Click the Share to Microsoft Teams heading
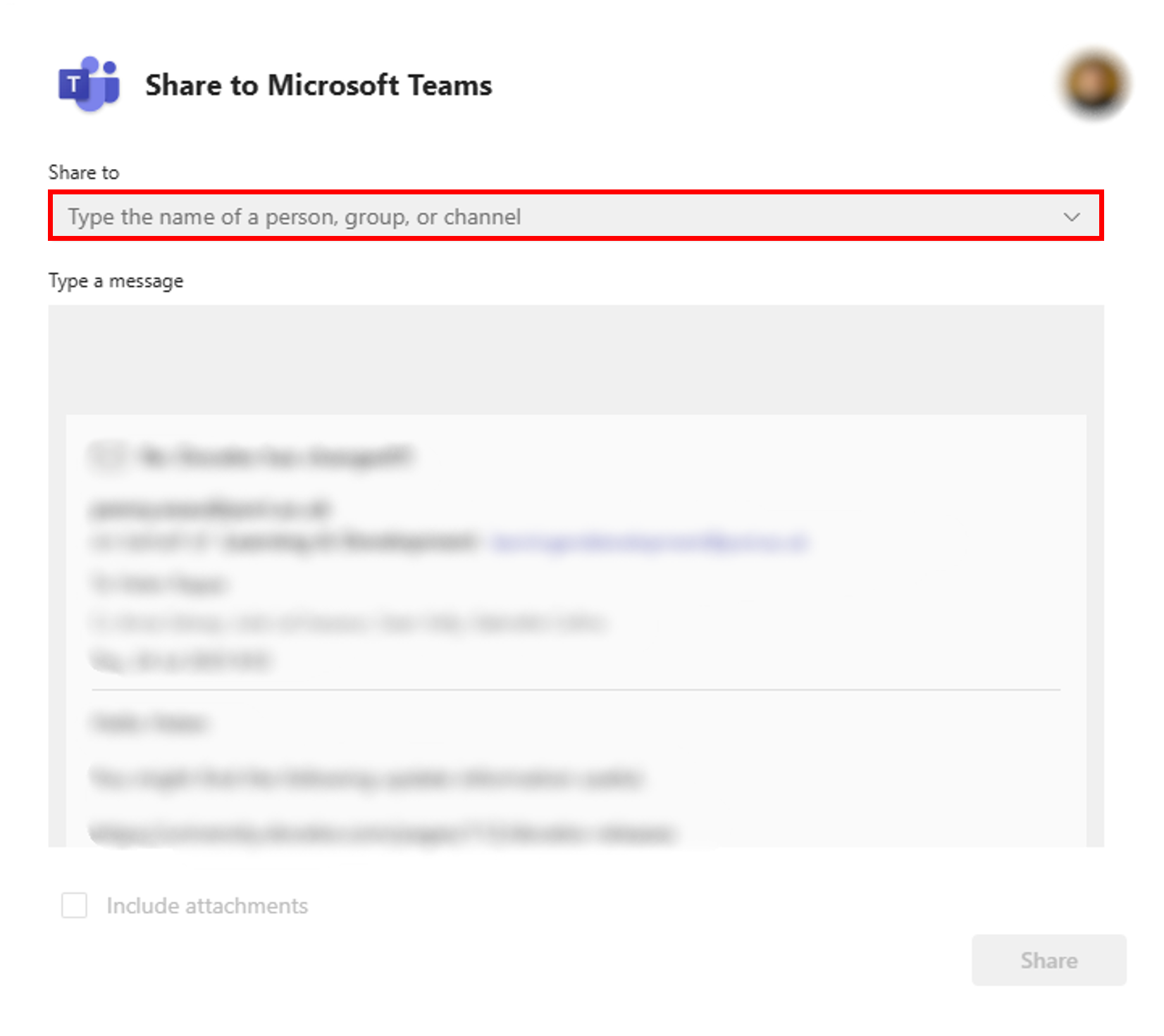The height and width of the screenshot is (1036, 1164). [x=318, y=85]
